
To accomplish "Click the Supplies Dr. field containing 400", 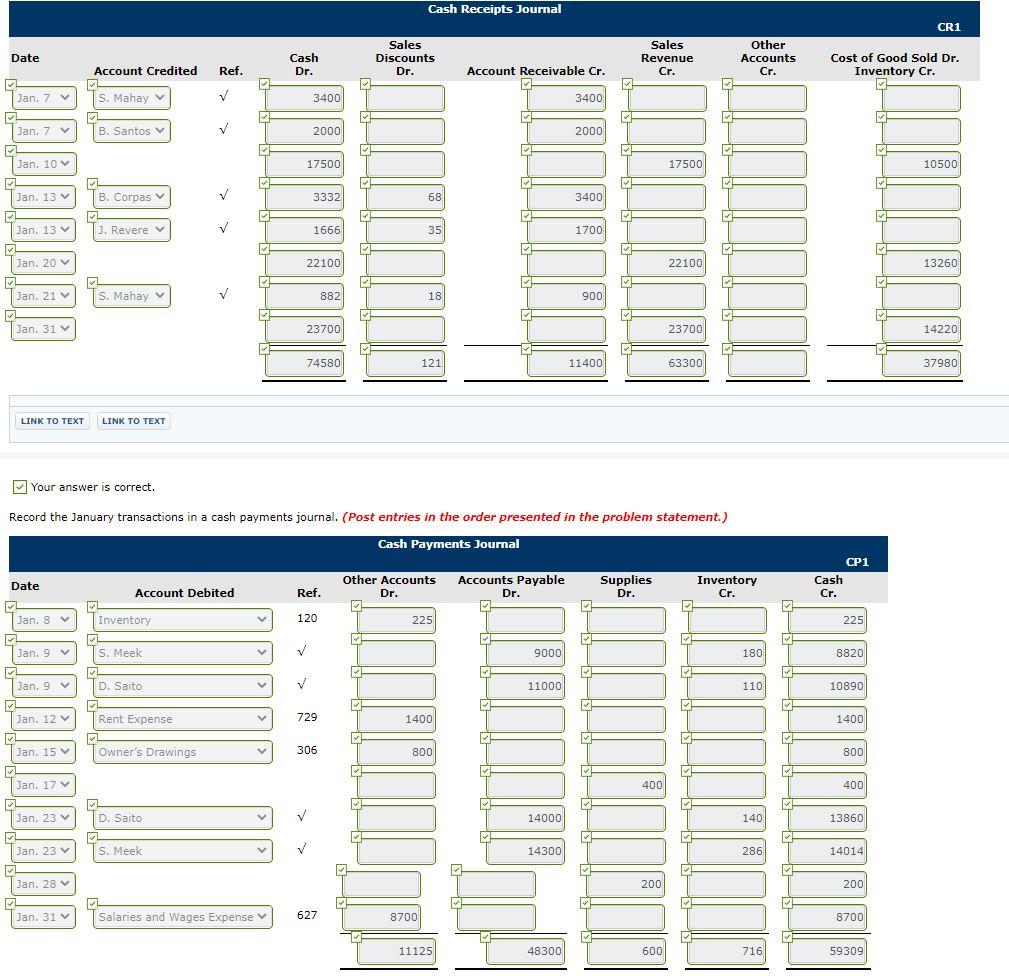I will (x=626, y=785).
